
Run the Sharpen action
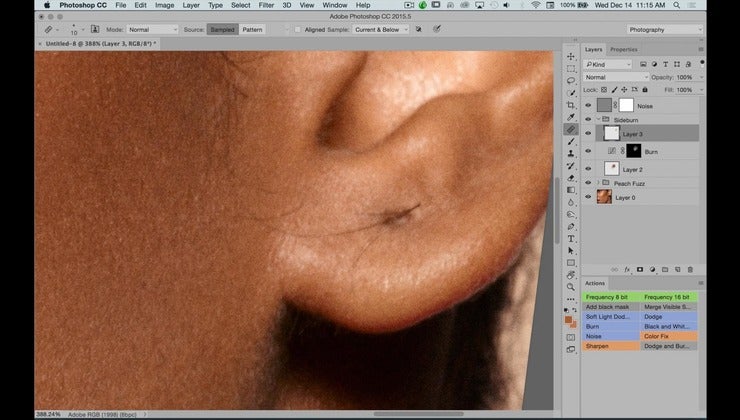click(x=611, y=346)
